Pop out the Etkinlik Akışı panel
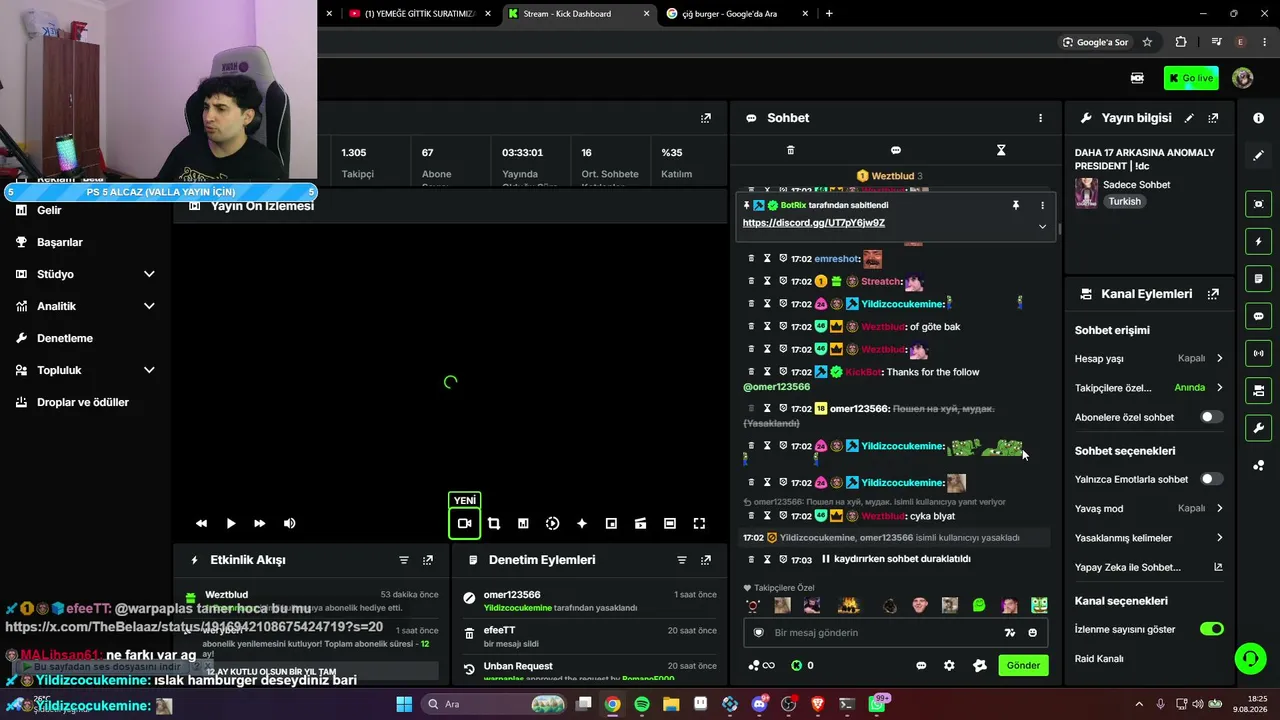The image size is (1280, 720). 428,560
